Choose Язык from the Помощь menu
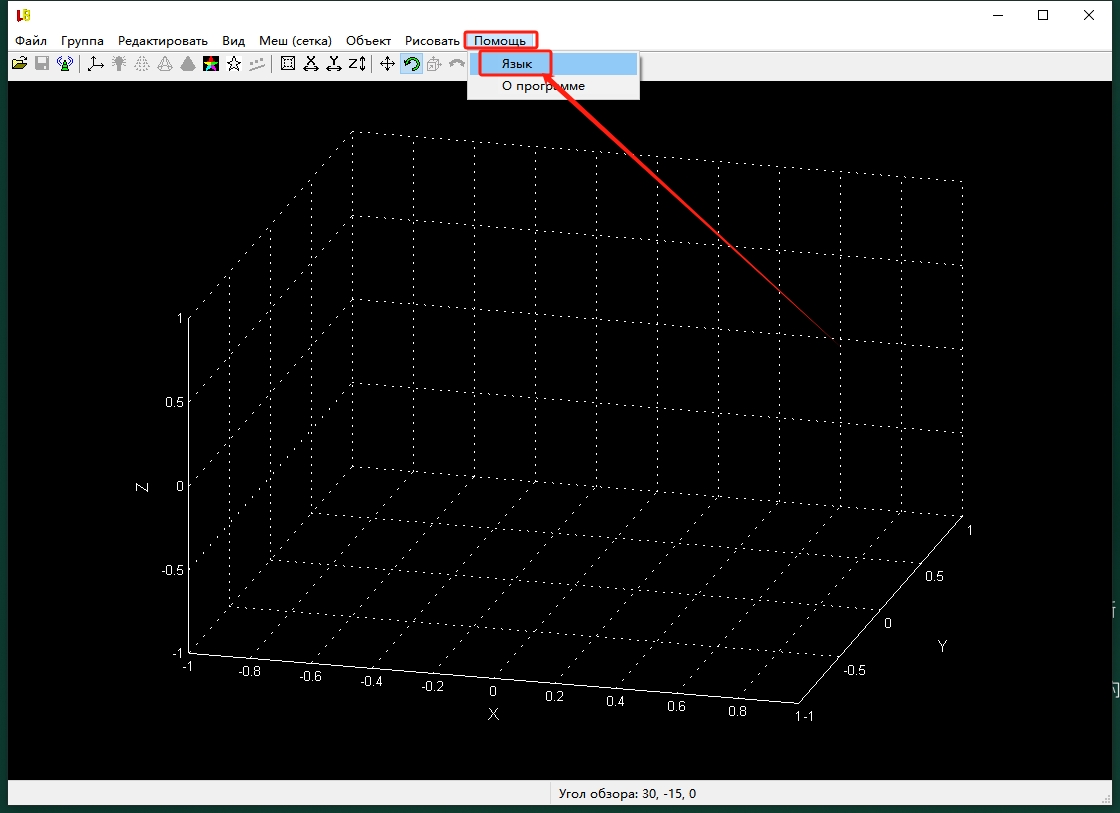The height and width of the screenshot is (813, 1120). pyautogui.click(x=517, y=64)
